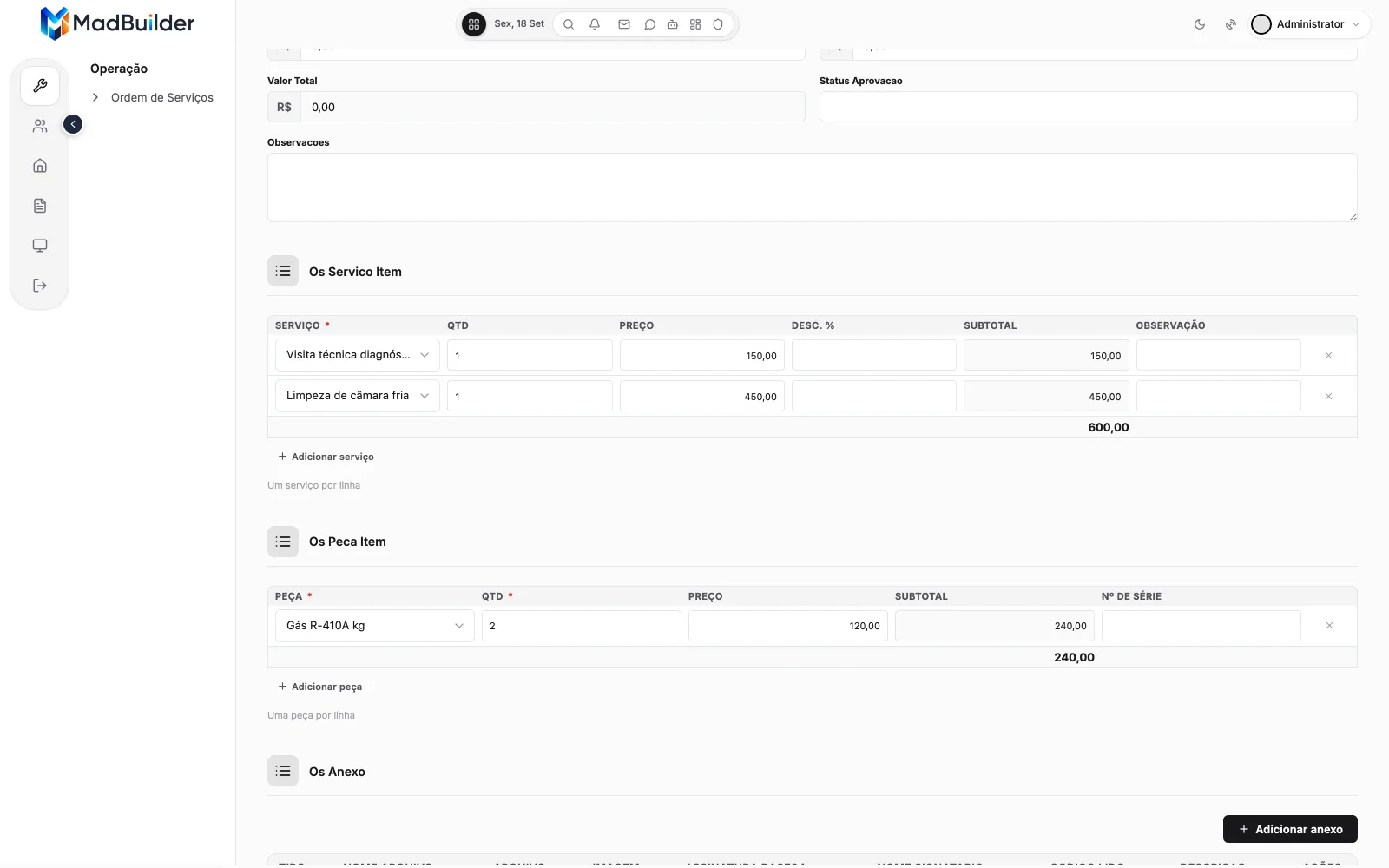Remove the Gás R-410A kg part row
This screenshot has height=868, width=1389.
tap(1329, 626)
